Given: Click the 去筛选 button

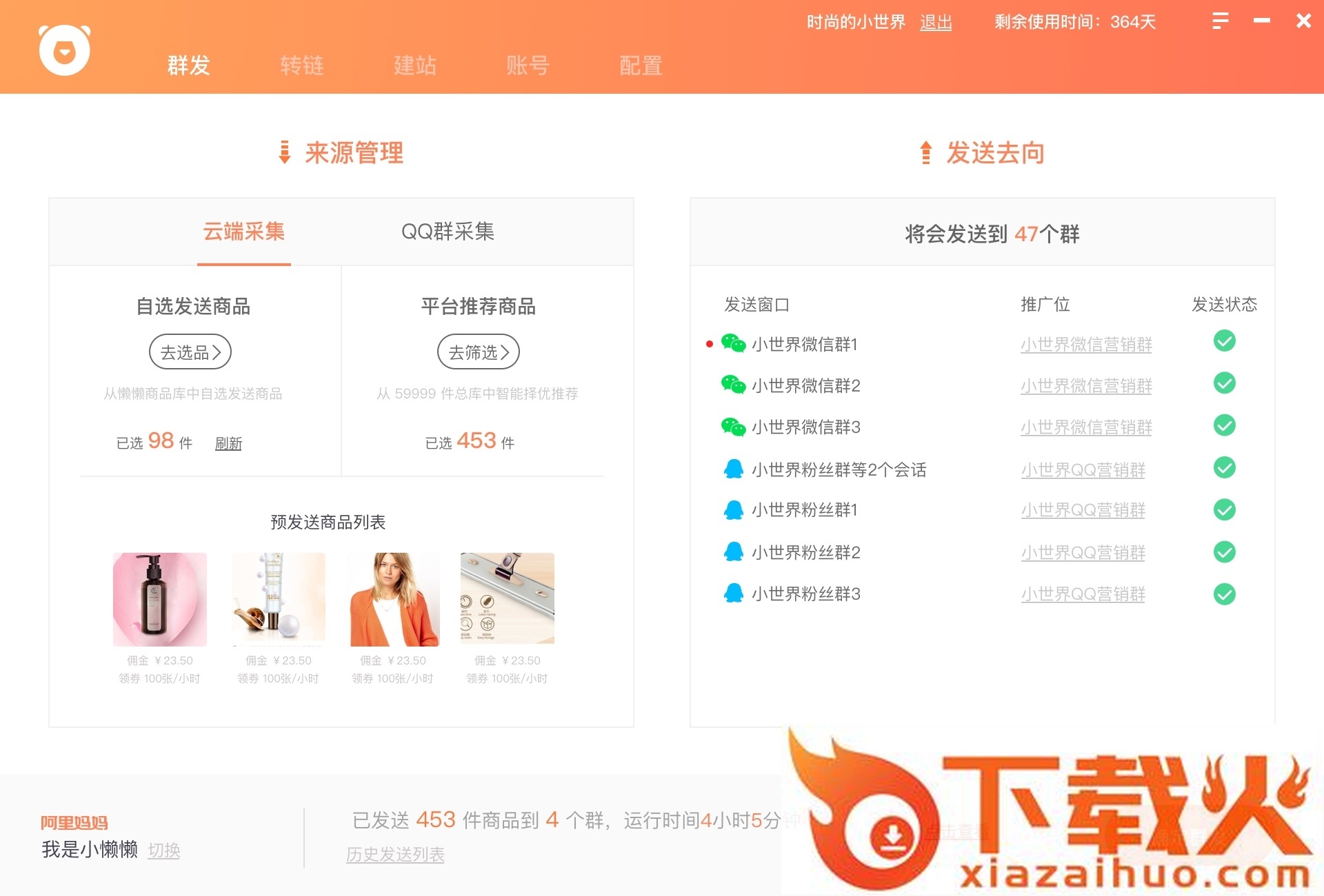Looking at the screenshot, I should click(479, 352).
